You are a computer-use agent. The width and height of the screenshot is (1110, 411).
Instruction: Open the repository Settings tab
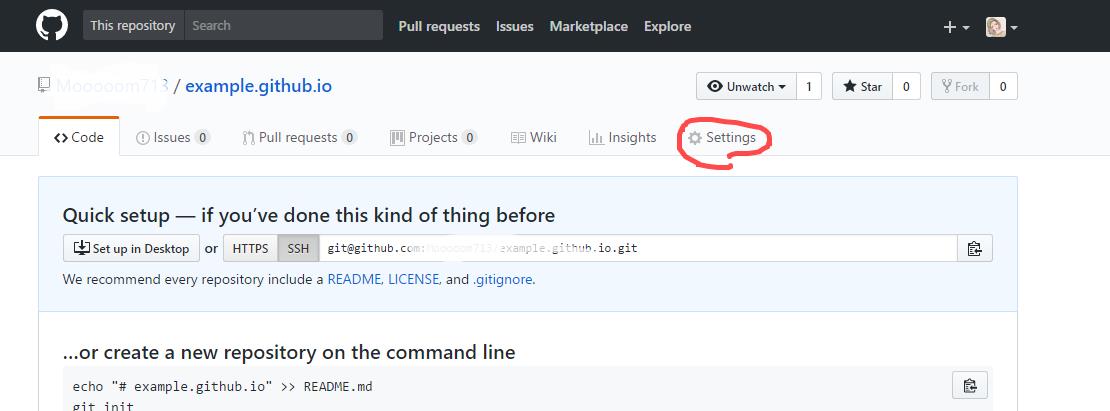[722, 138]
